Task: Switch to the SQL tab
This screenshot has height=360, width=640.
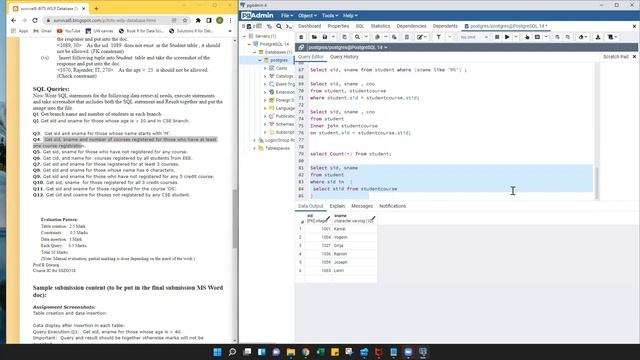Action: (360, 26)
